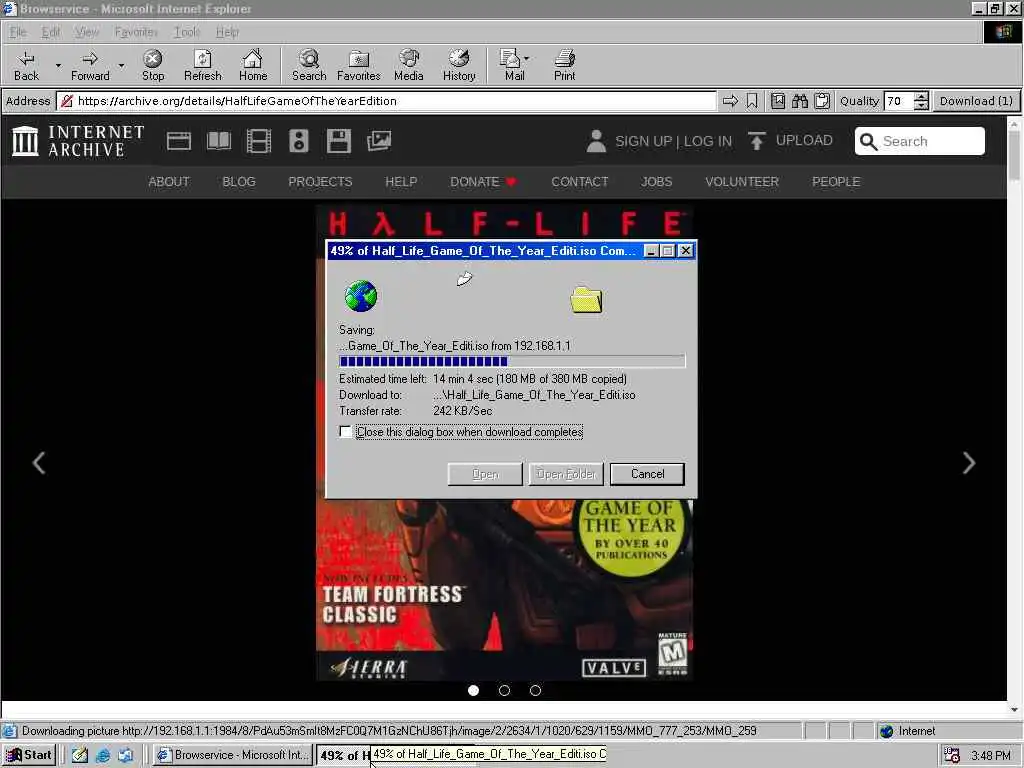Click the Internet Explorer quick launch icon
1024x768 pixels.
(x=103, y=756)
